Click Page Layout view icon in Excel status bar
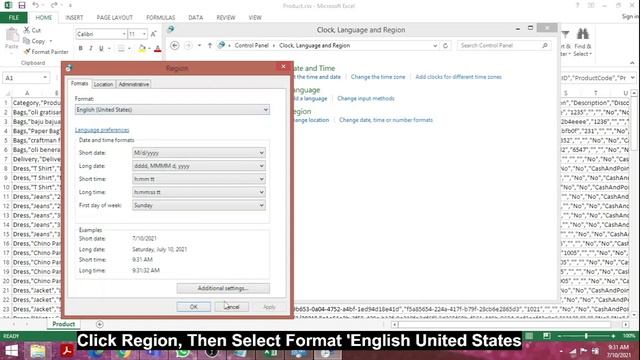Viewport: 640px width, 360px height. (x=547, y=336)
